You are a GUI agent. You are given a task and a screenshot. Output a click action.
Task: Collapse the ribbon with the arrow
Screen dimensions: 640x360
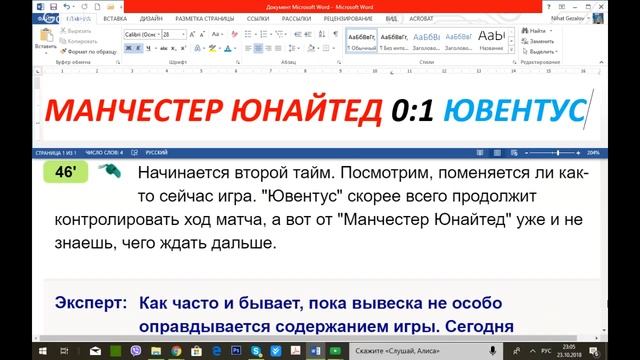click(x=601, y=62)
